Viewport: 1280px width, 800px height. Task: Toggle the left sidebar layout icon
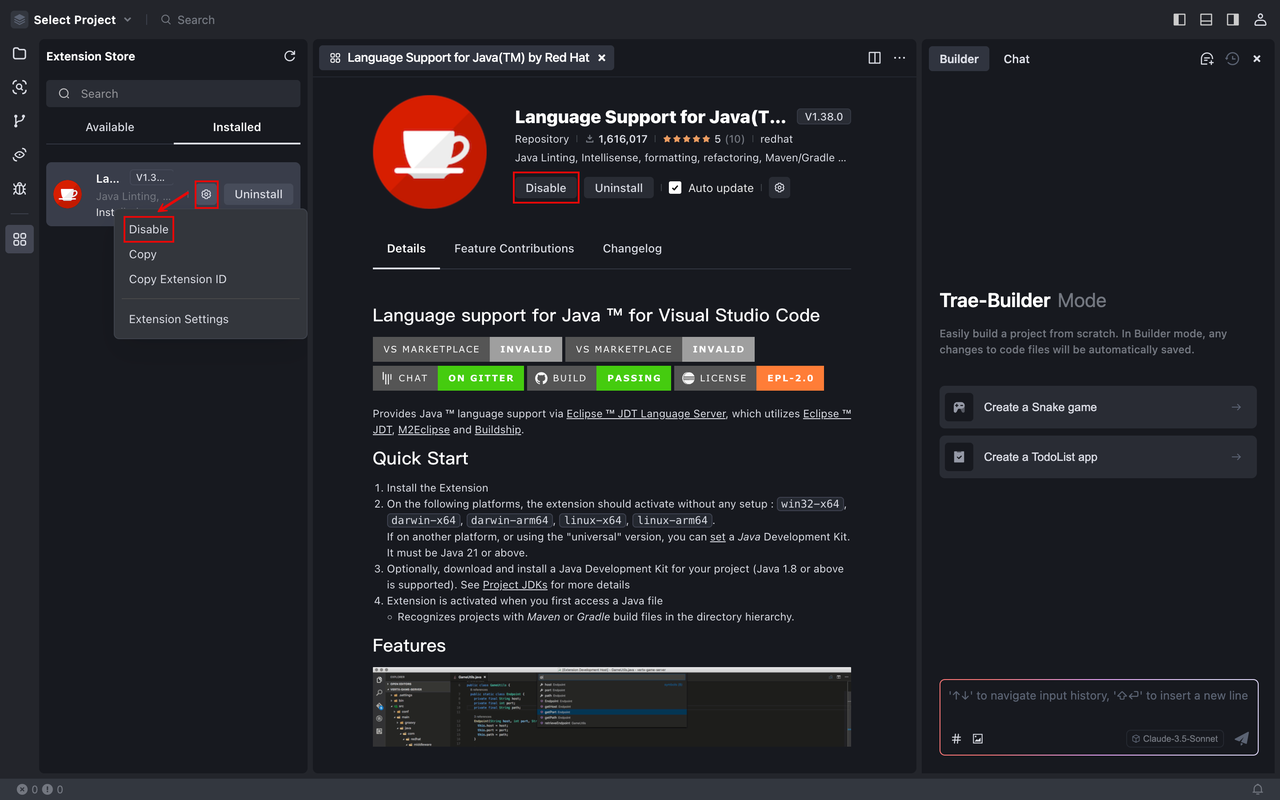click(1180, 19)
